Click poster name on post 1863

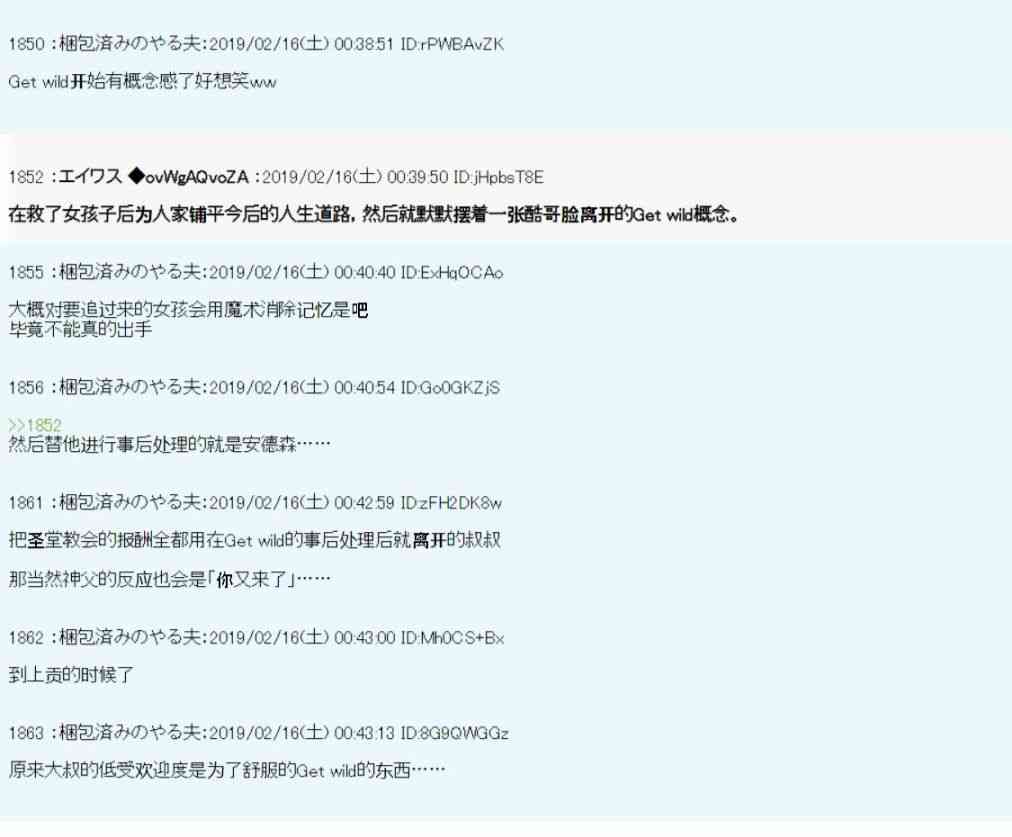[130, 733]
